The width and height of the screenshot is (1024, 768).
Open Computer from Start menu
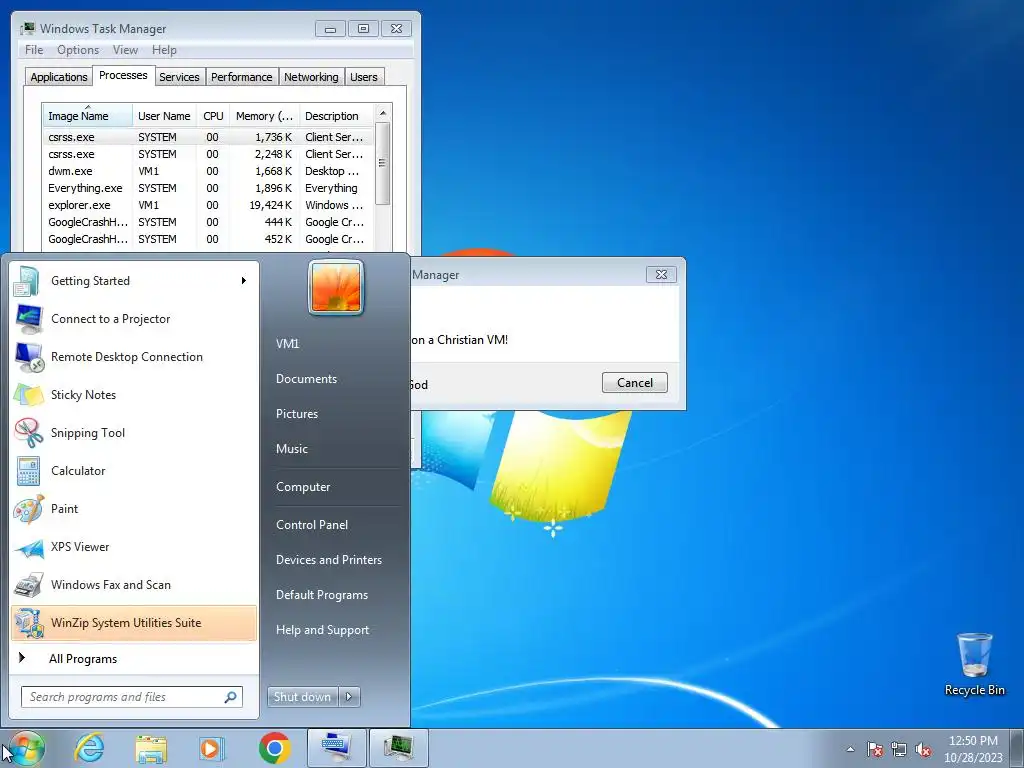[303, 487]
